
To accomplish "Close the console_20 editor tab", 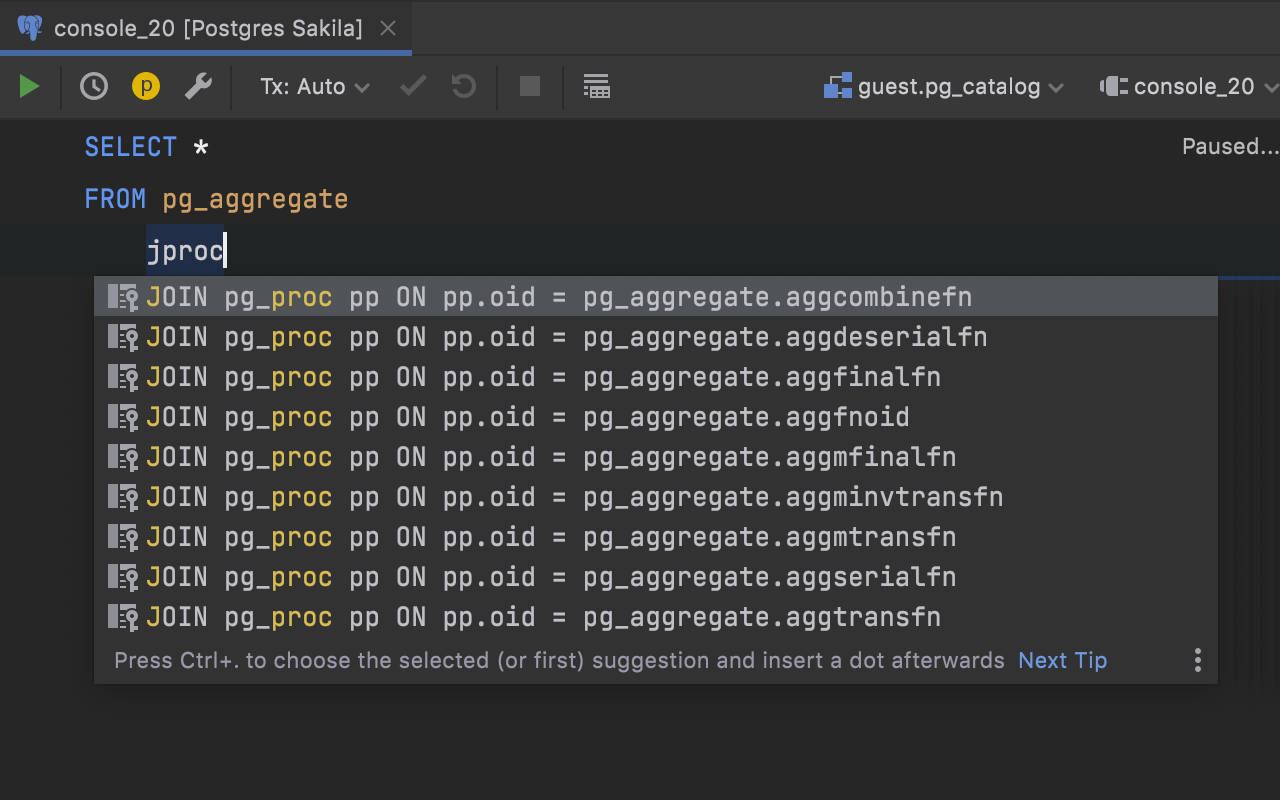I will click(390, 29).
